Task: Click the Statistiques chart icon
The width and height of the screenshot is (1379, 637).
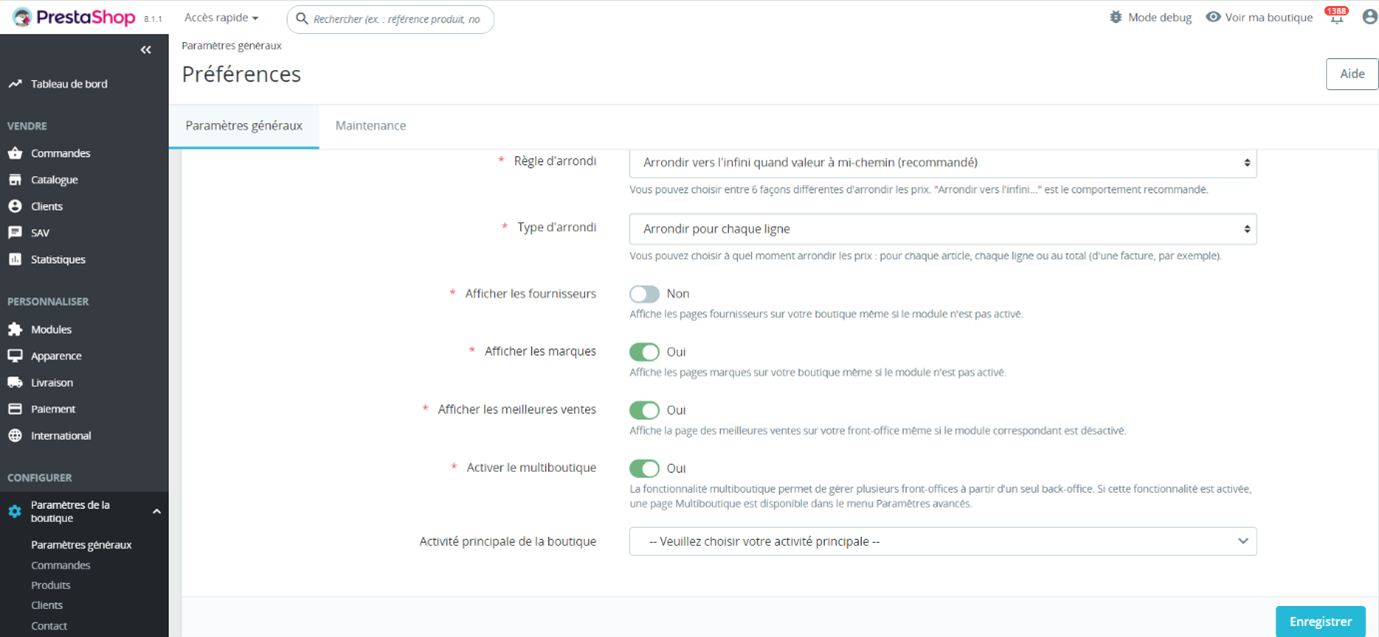Action: pos(15,259)
